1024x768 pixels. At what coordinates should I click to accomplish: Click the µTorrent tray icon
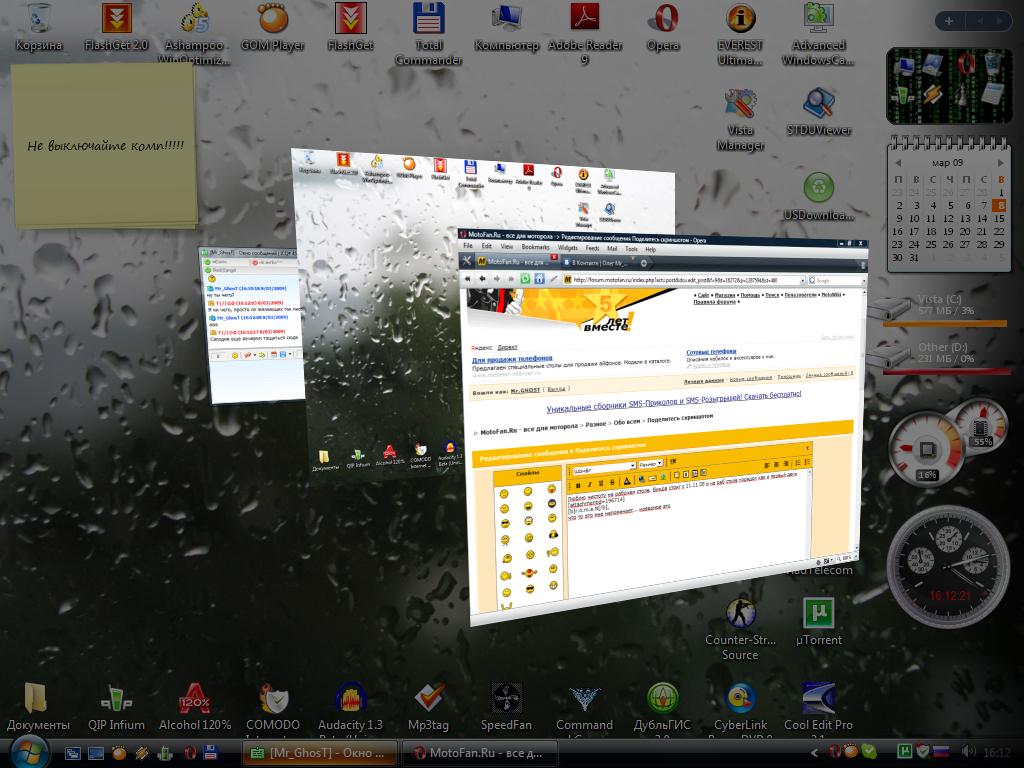(904, 752)
